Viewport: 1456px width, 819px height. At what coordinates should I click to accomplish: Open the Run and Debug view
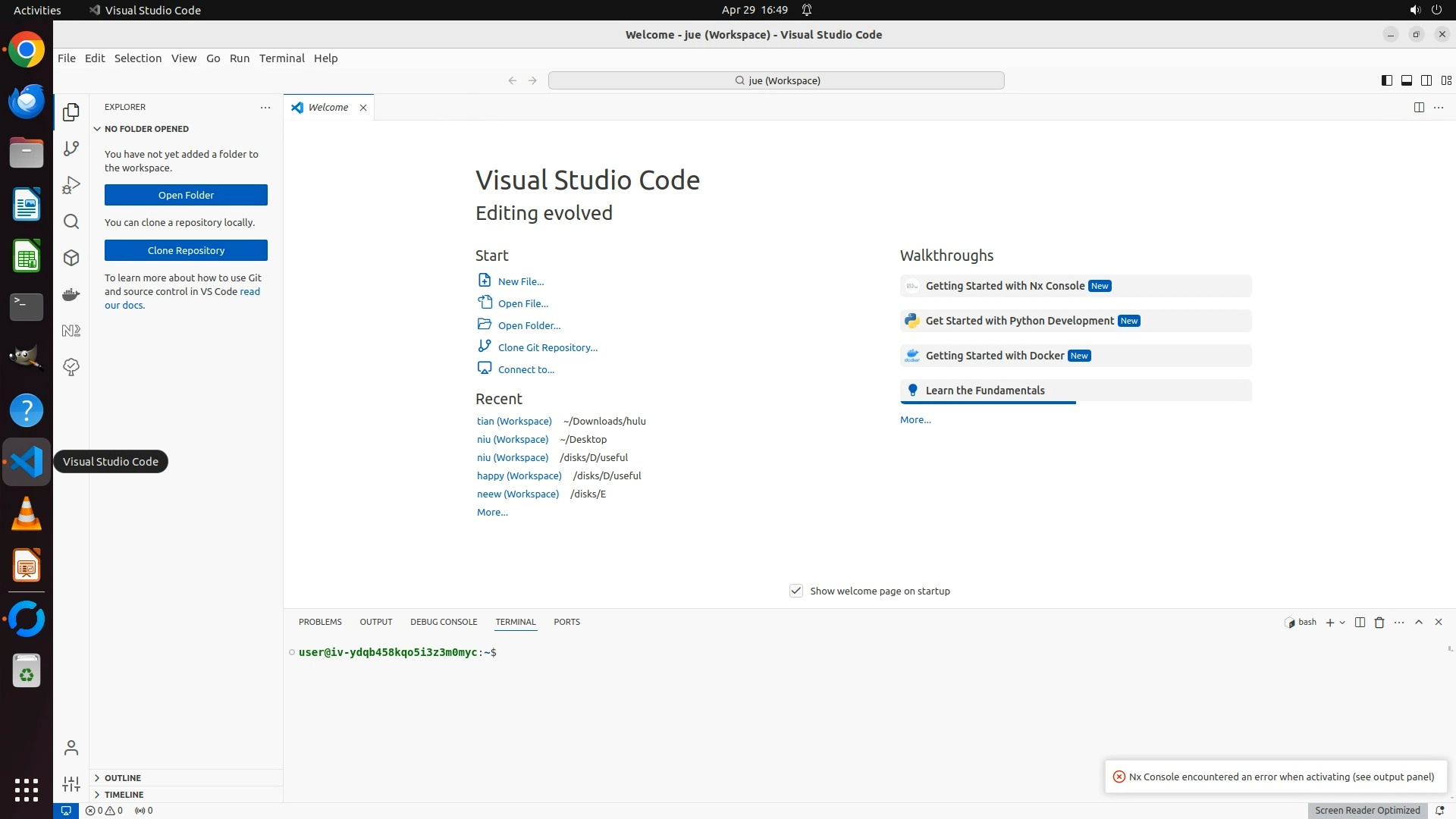click(71, 185)
